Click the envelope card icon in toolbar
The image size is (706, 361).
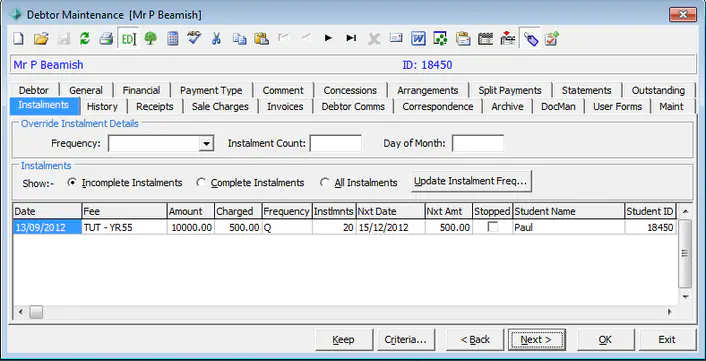(396, 38)
